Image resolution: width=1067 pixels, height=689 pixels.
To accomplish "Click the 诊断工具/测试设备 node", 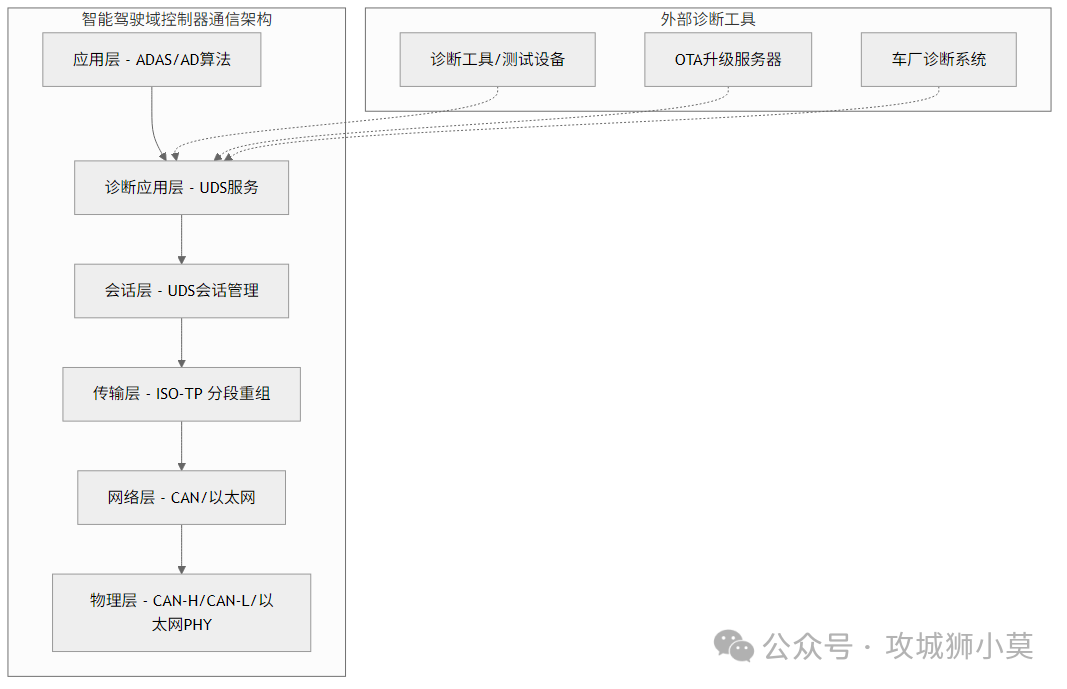I will point(497,60).
